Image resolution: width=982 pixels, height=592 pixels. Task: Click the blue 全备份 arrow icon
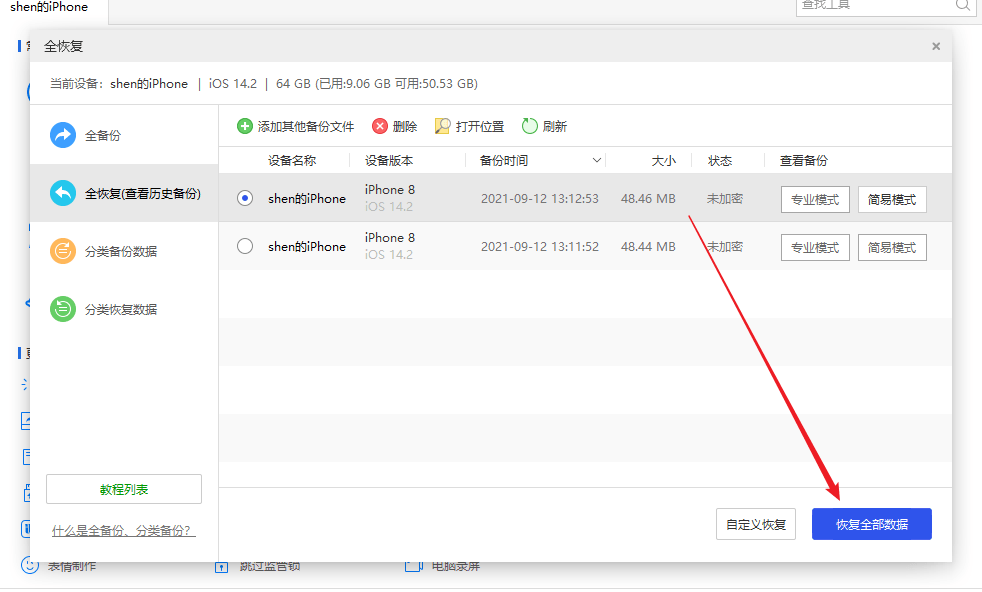(x=63, y=135)
